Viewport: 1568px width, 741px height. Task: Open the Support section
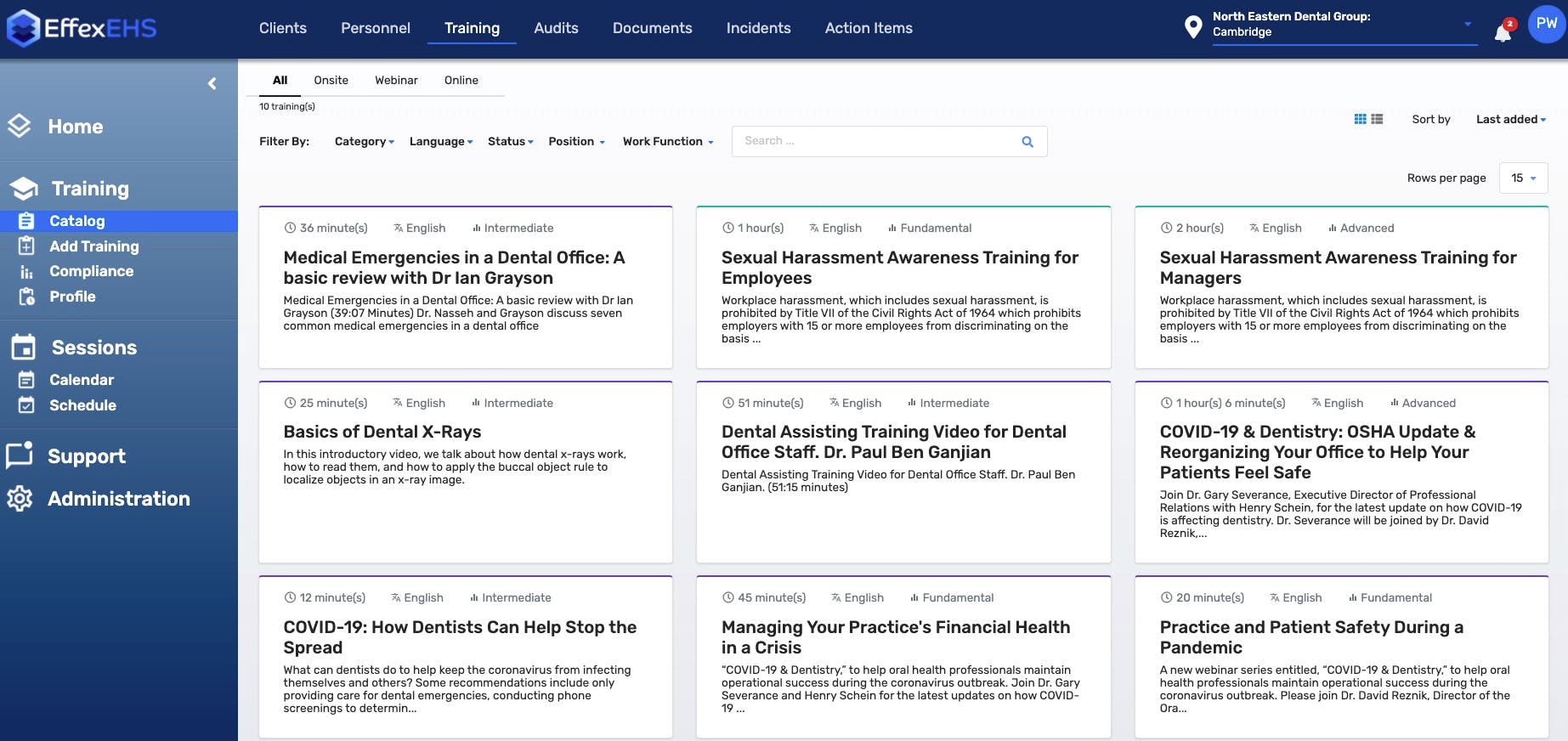click(x=86, y=456)
